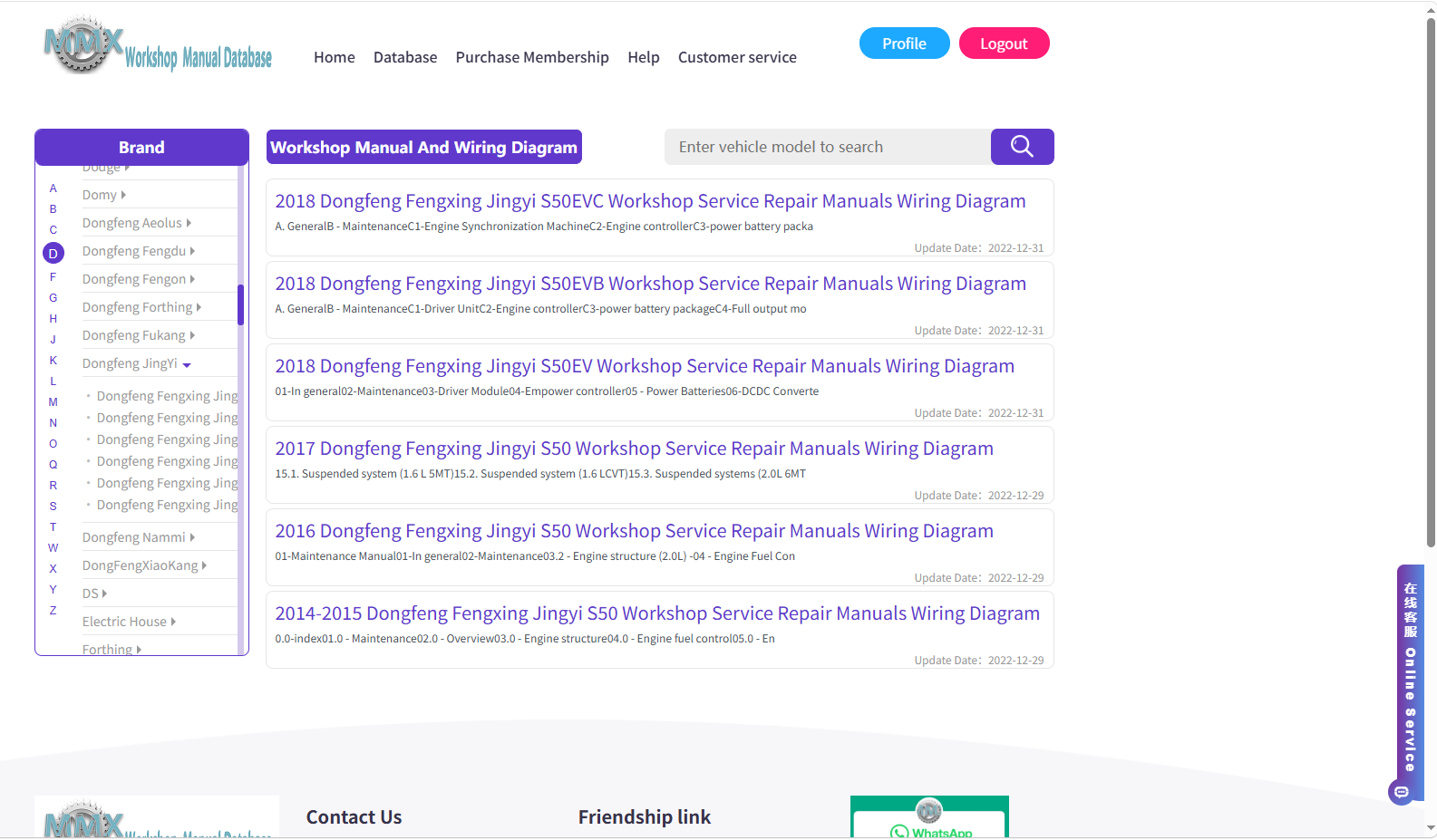Jump to brands starting with J
Screen dimensions: 1437x840
(53, 340)
